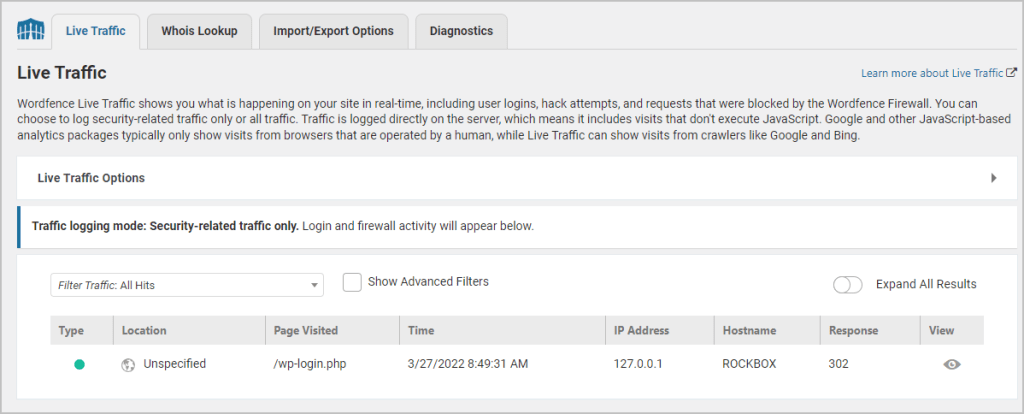The image size is (1024, 414).
Task: Open external link icon beside Learn more
Action: (1012, 73)
